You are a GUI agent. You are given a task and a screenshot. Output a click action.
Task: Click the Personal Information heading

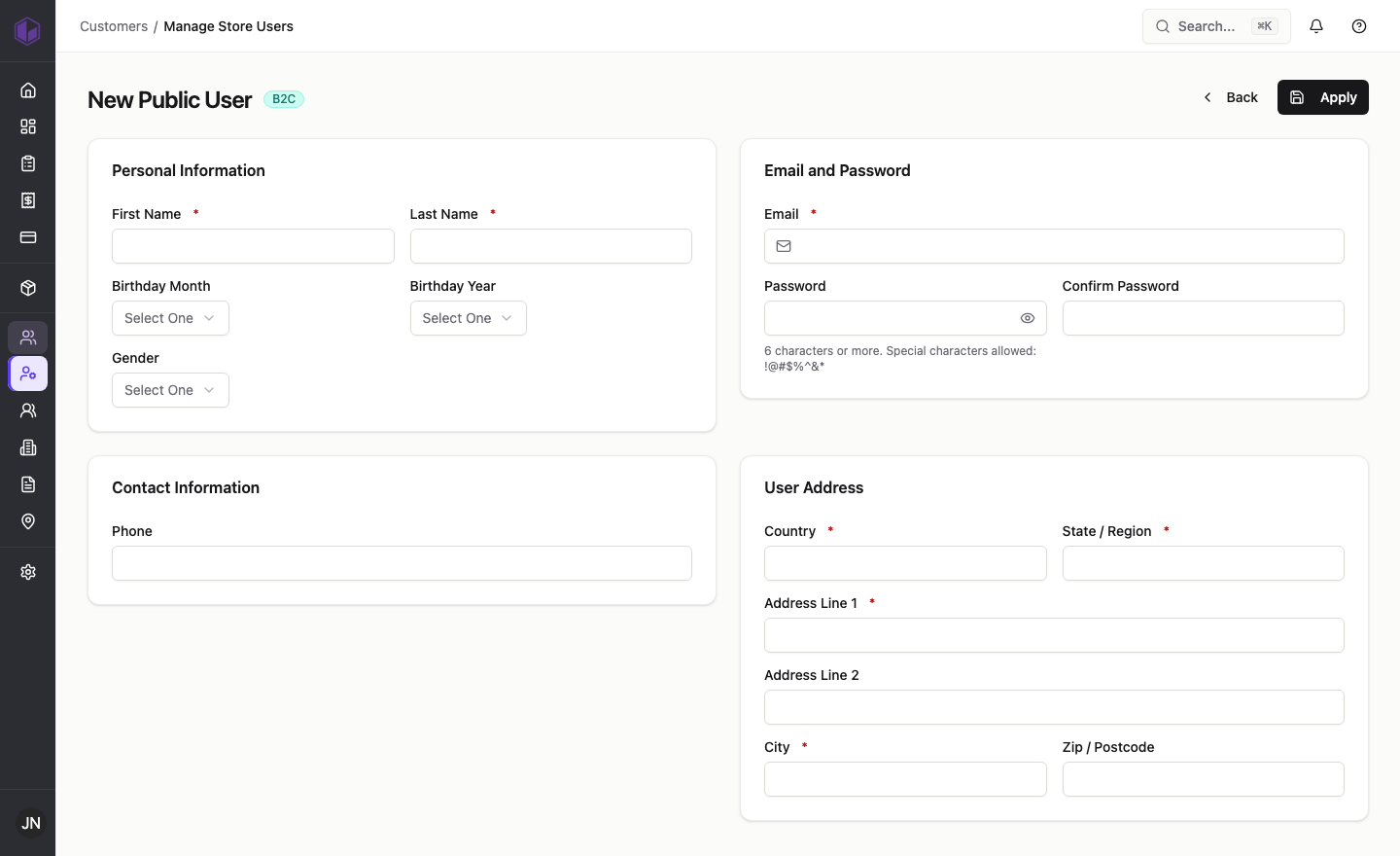tap(189, 170)
